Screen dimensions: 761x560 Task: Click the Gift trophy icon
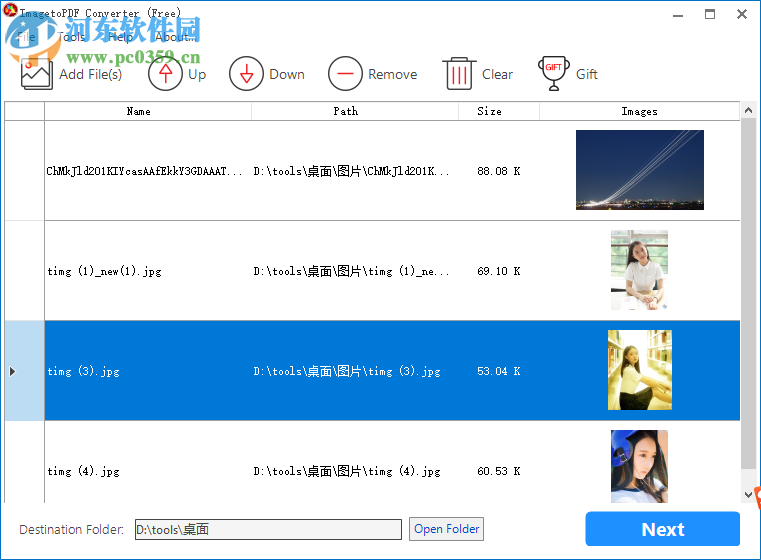point(554,73)
